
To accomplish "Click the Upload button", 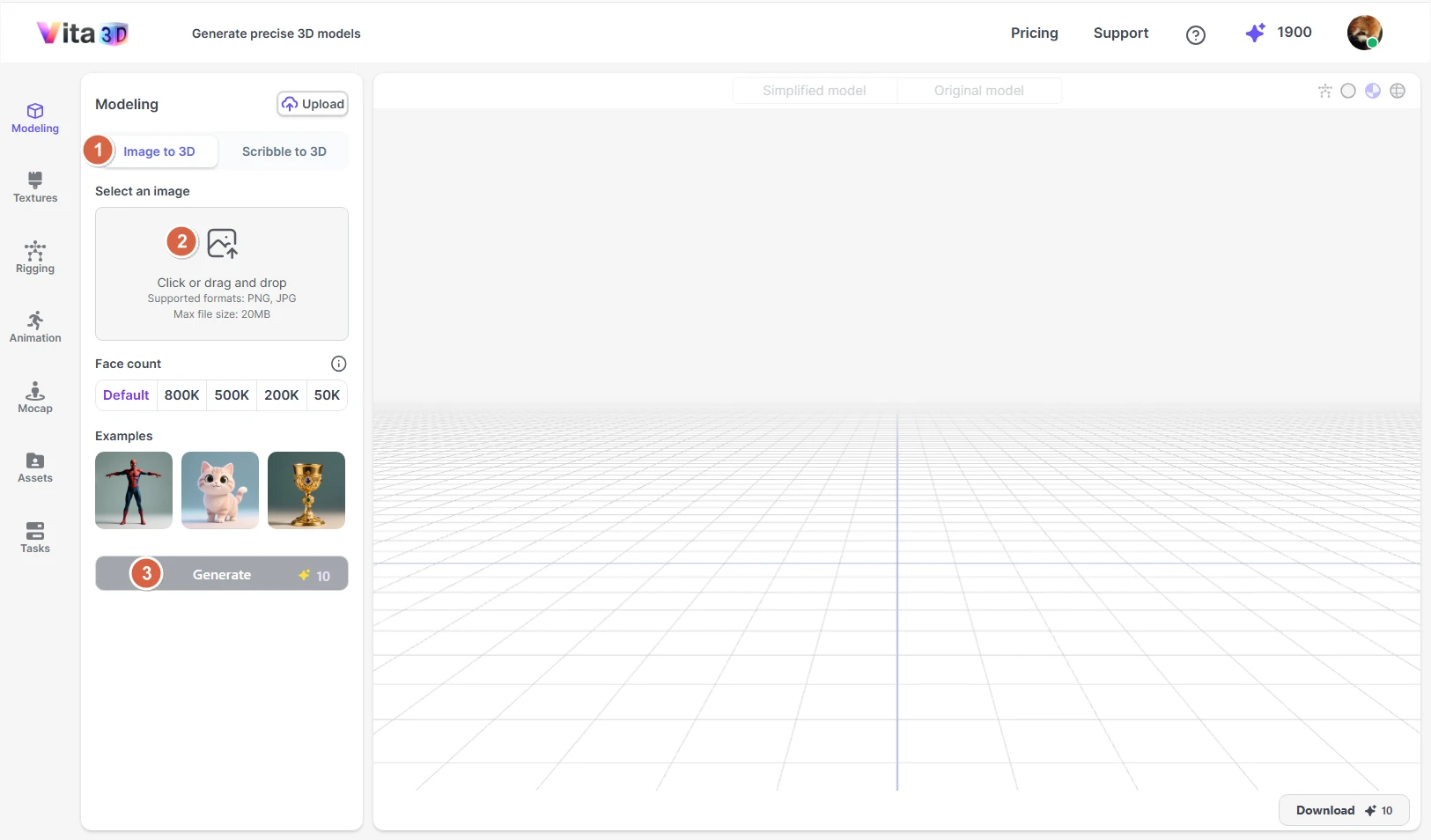I will point(313,103).
